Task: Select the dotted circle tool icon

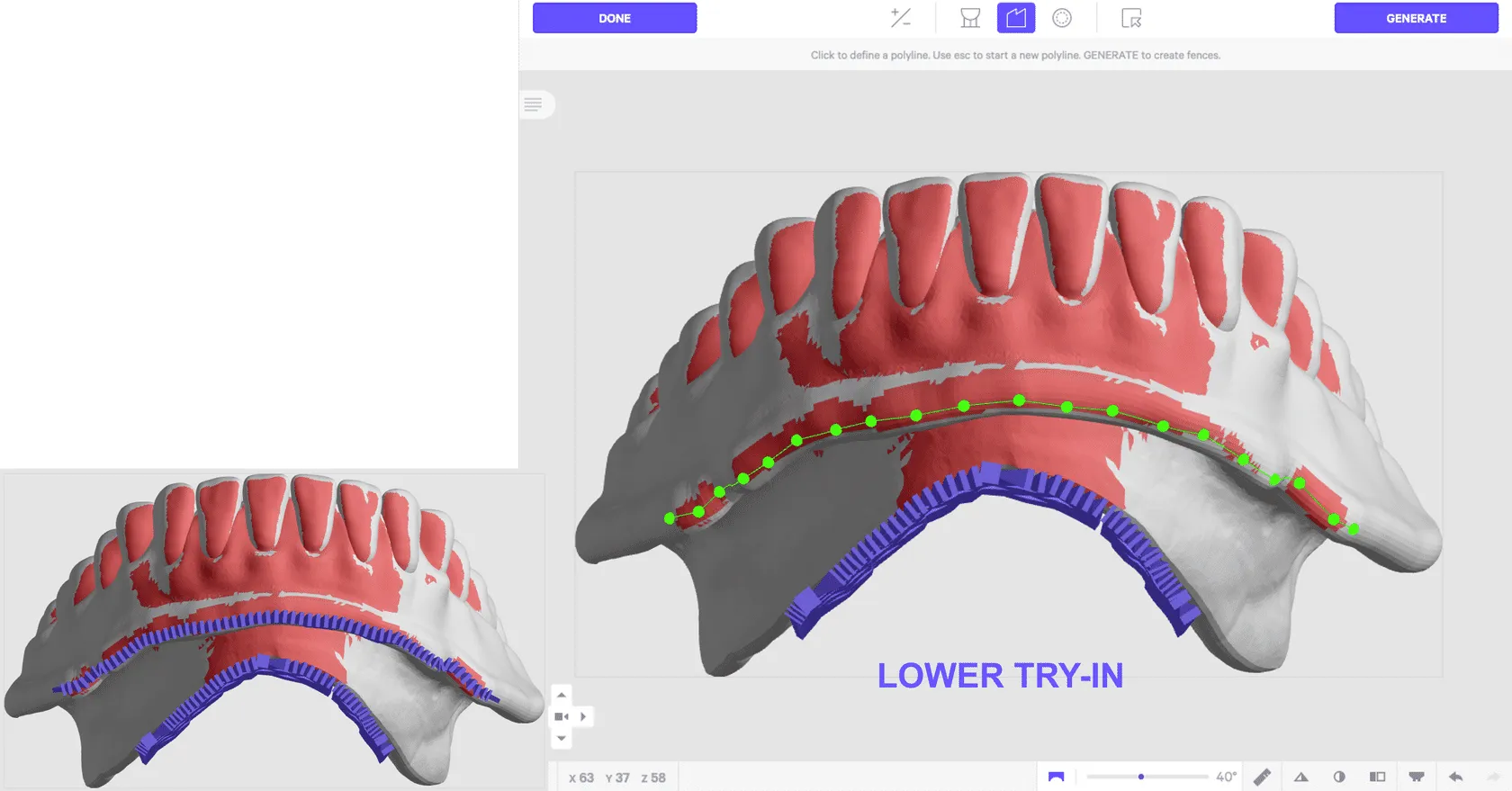Action: pos(1062,18)
